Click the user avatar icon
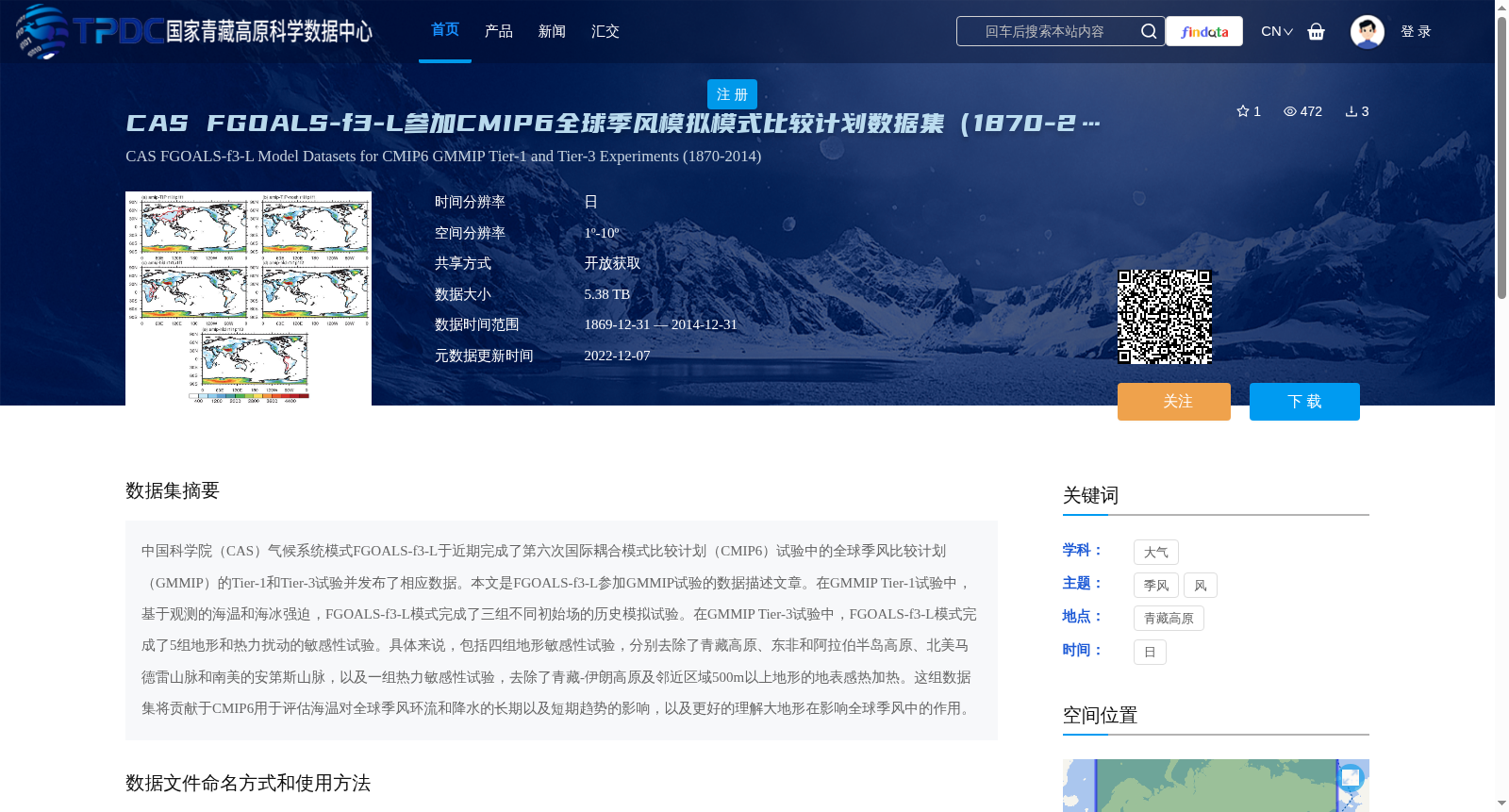This screenshot has height=812, width=1509. click(1368, 31)
